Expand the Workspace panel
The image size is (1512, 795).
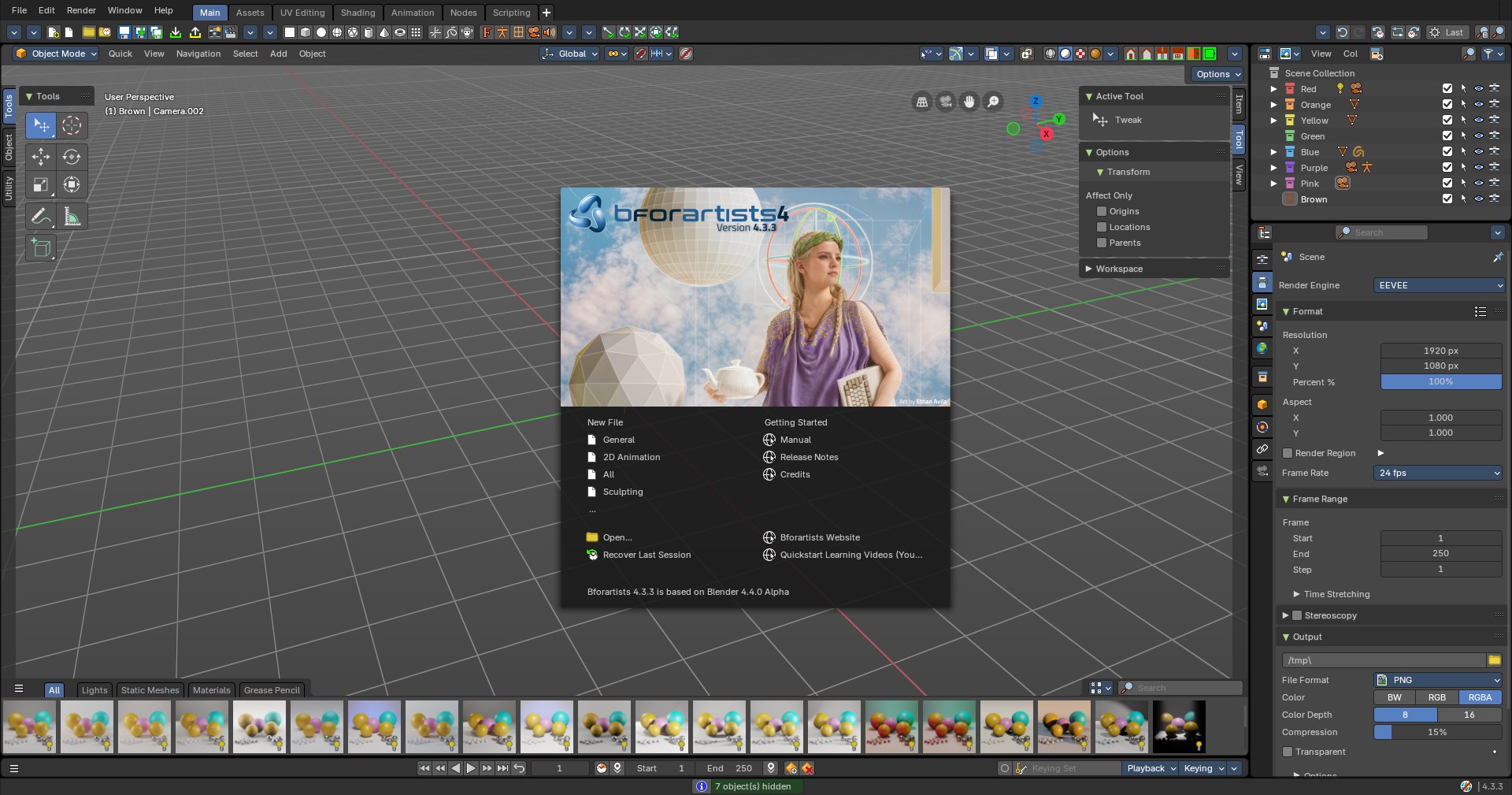1118,269
